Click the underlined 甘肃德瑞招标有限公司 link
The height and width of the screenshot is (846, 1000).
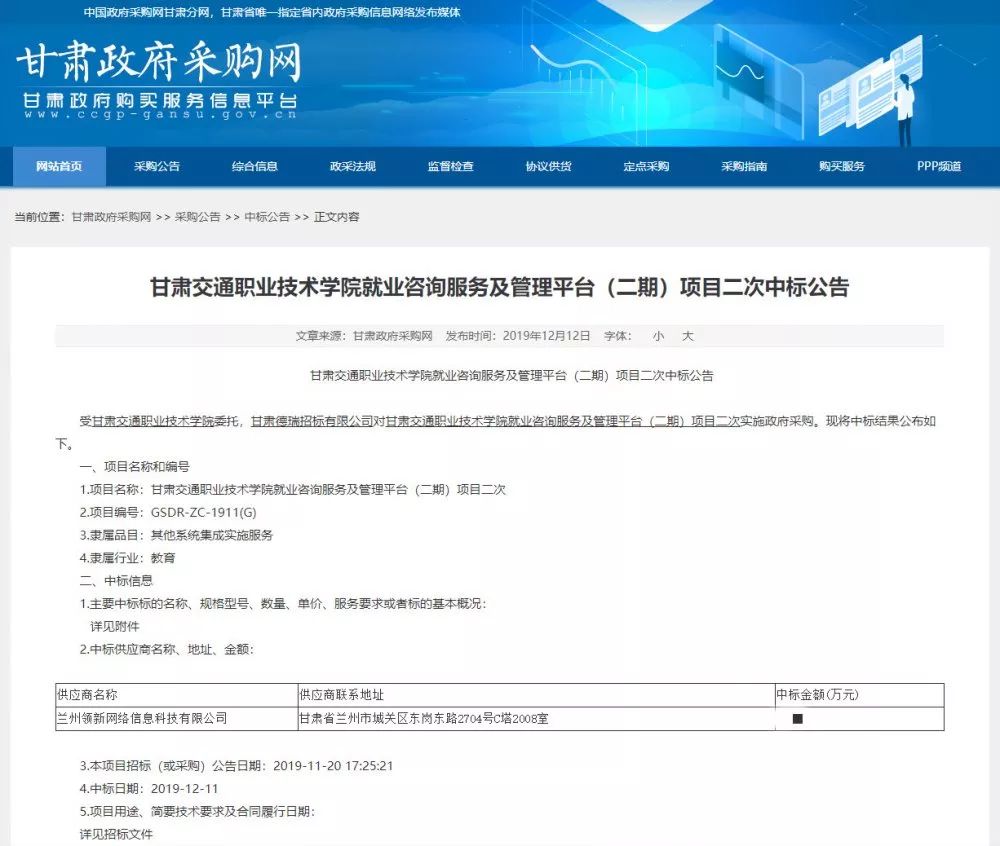311,422
